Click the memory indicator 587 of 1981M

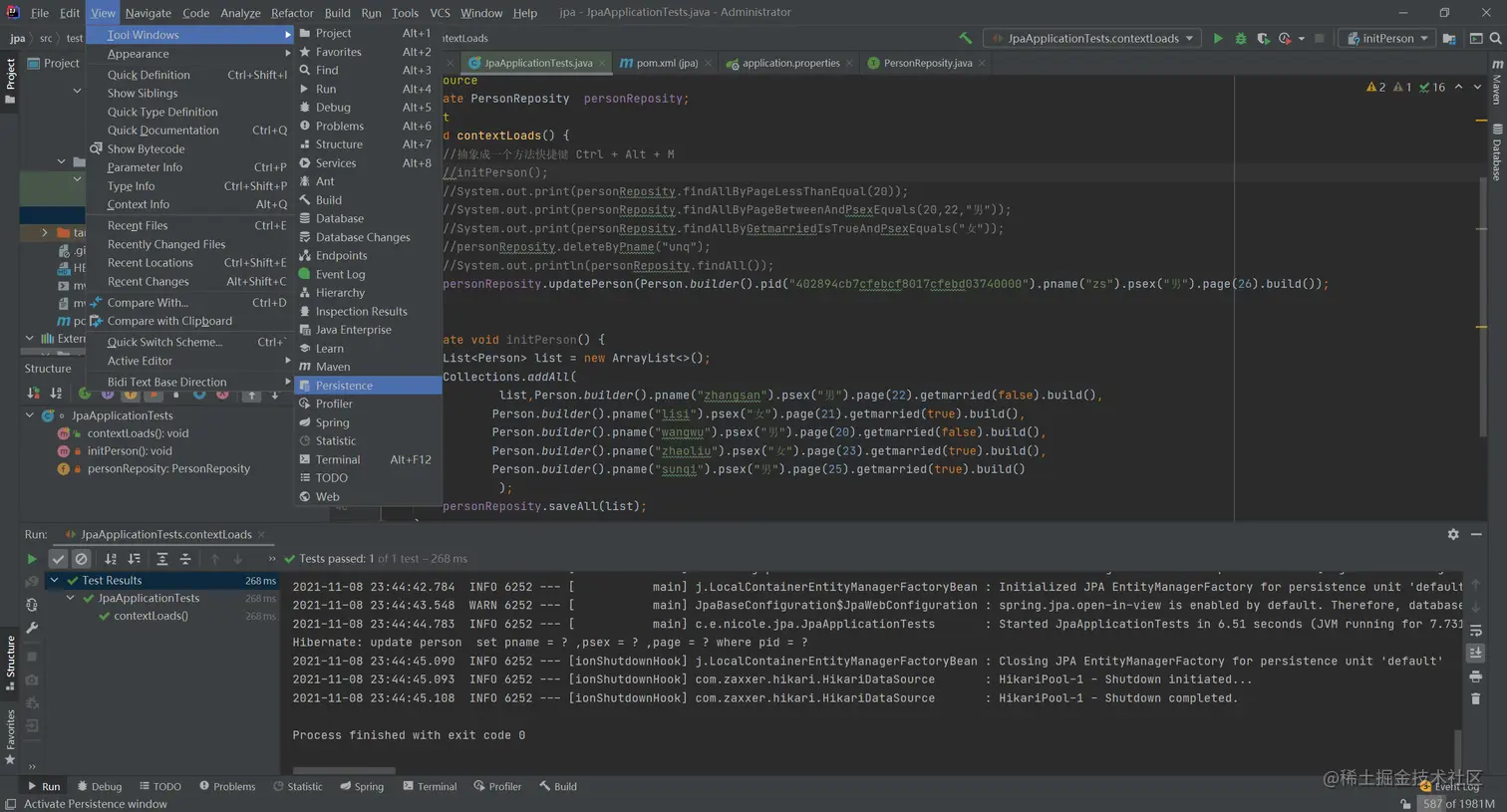pyautogui.click(x=1459, y=804)
